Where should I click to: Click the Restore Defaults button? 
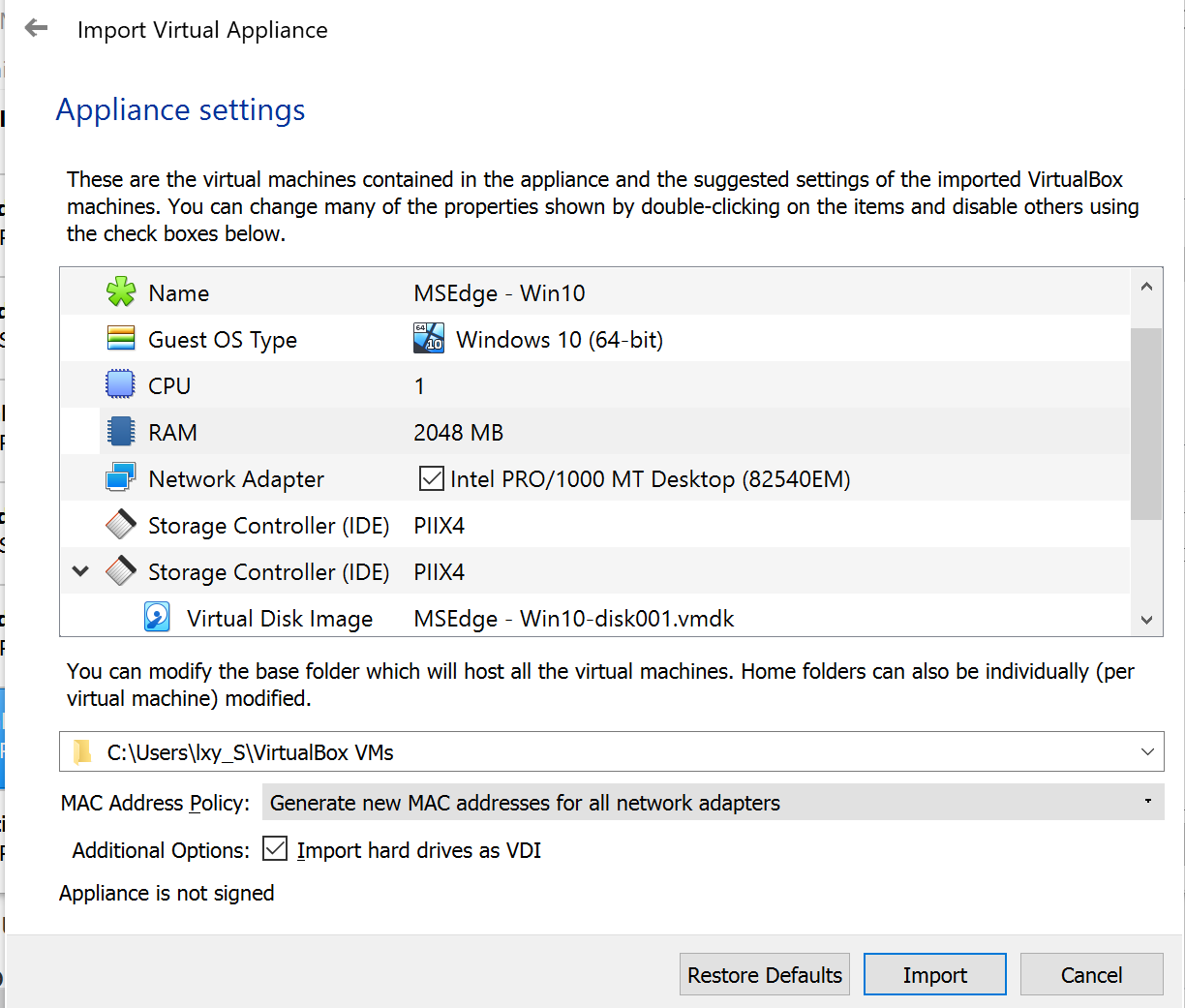(765, 974)
